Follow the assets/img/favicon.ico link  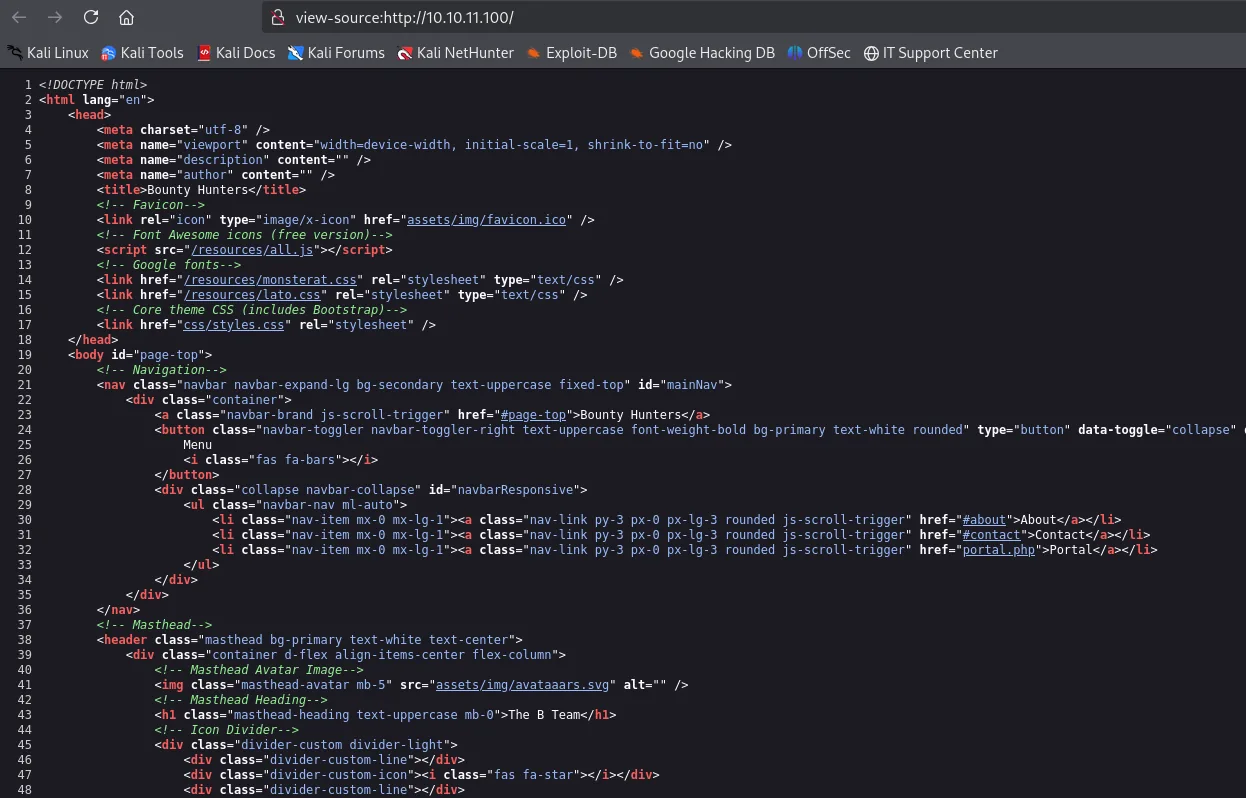click(486, 220)
